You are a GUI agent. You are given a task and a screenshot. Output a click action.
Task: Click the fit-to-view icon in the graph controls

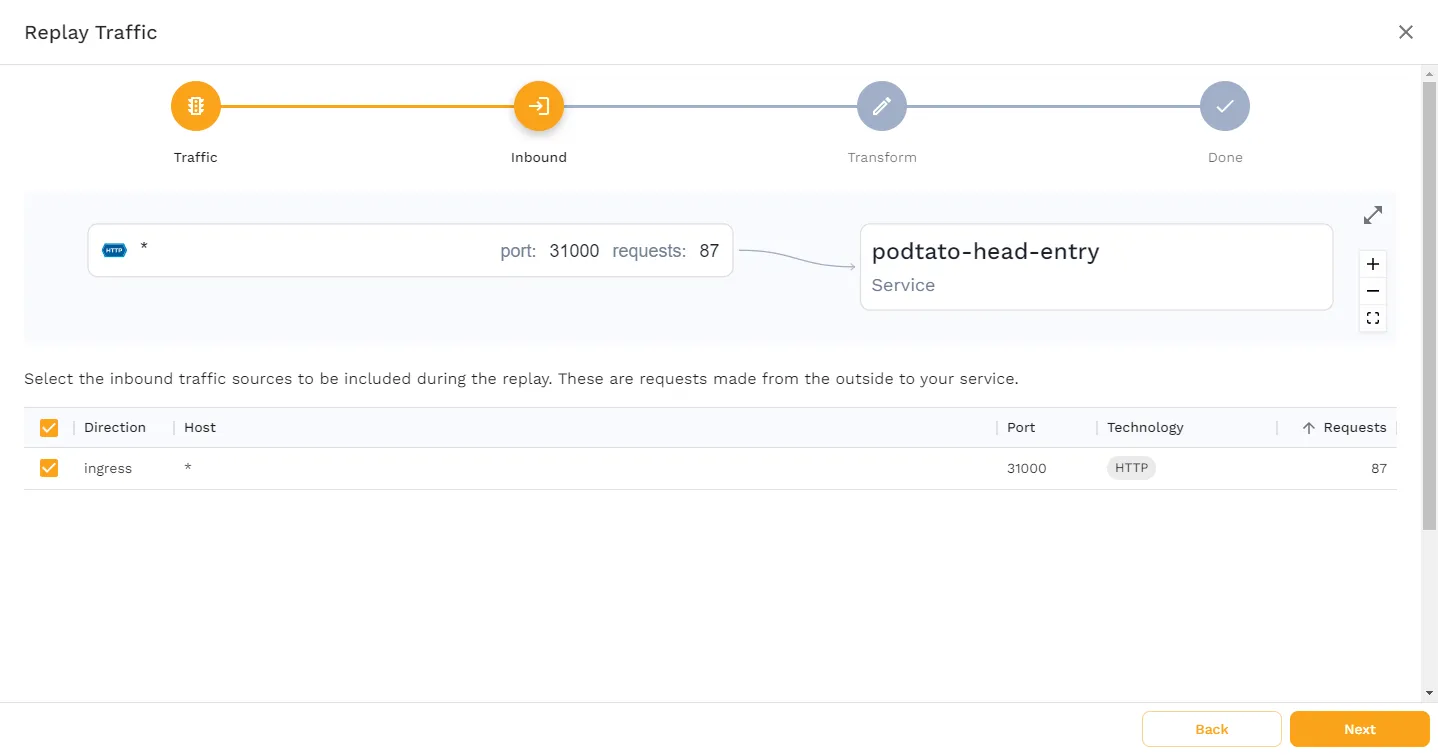coord(1372,317)
